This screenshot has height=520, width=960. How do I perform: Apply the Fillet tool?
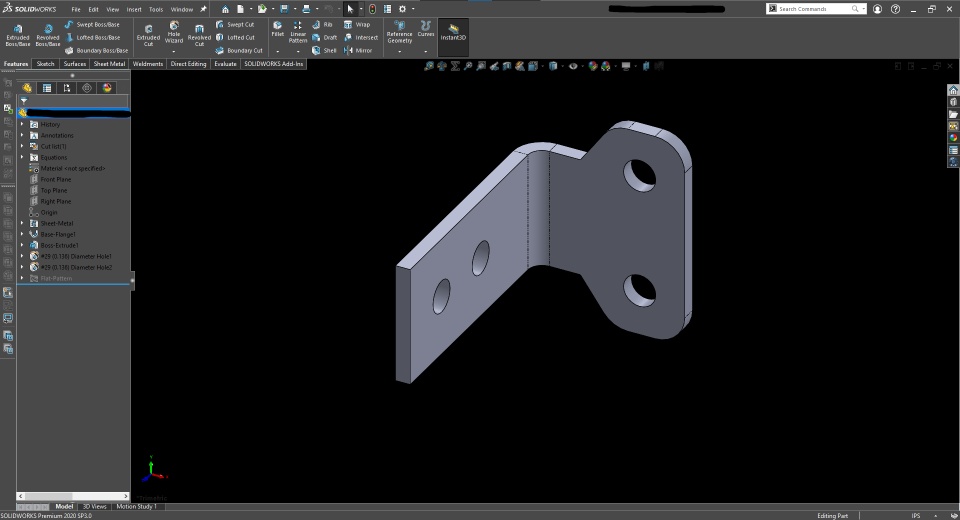coord(277,29)
